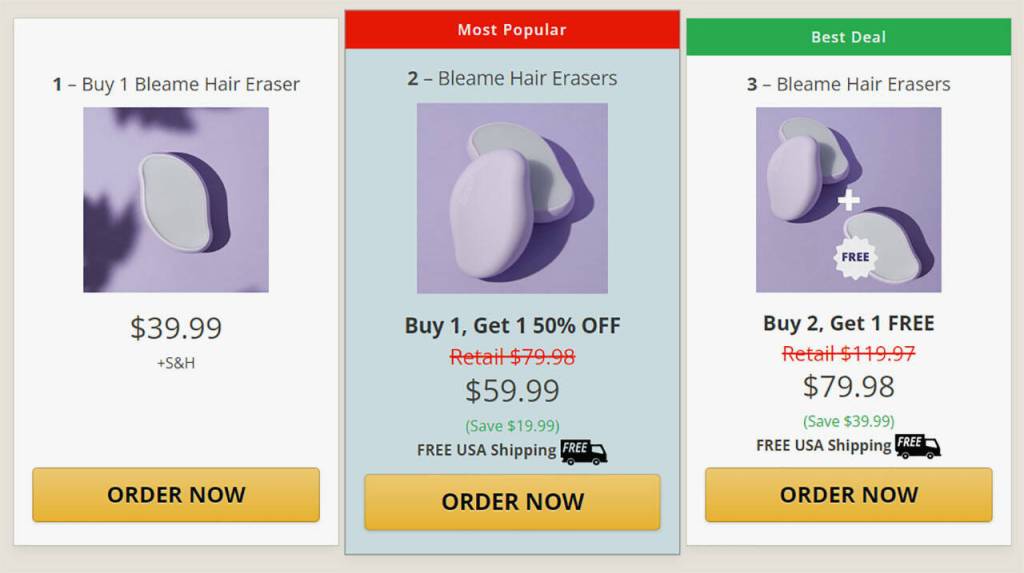Click the 'Buy 1, Get 1 50% OFF' text
Image resolution: width=1024 pixels, height=573 pixels.
coord(512,326)
